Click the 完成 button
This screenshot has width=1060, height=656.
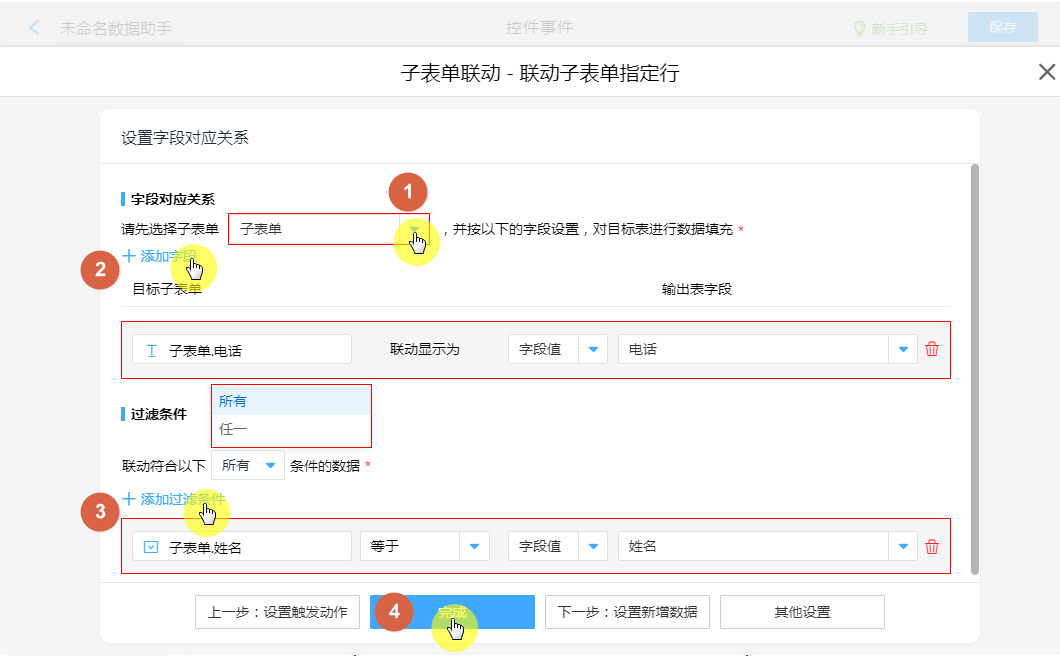[452, 612]
